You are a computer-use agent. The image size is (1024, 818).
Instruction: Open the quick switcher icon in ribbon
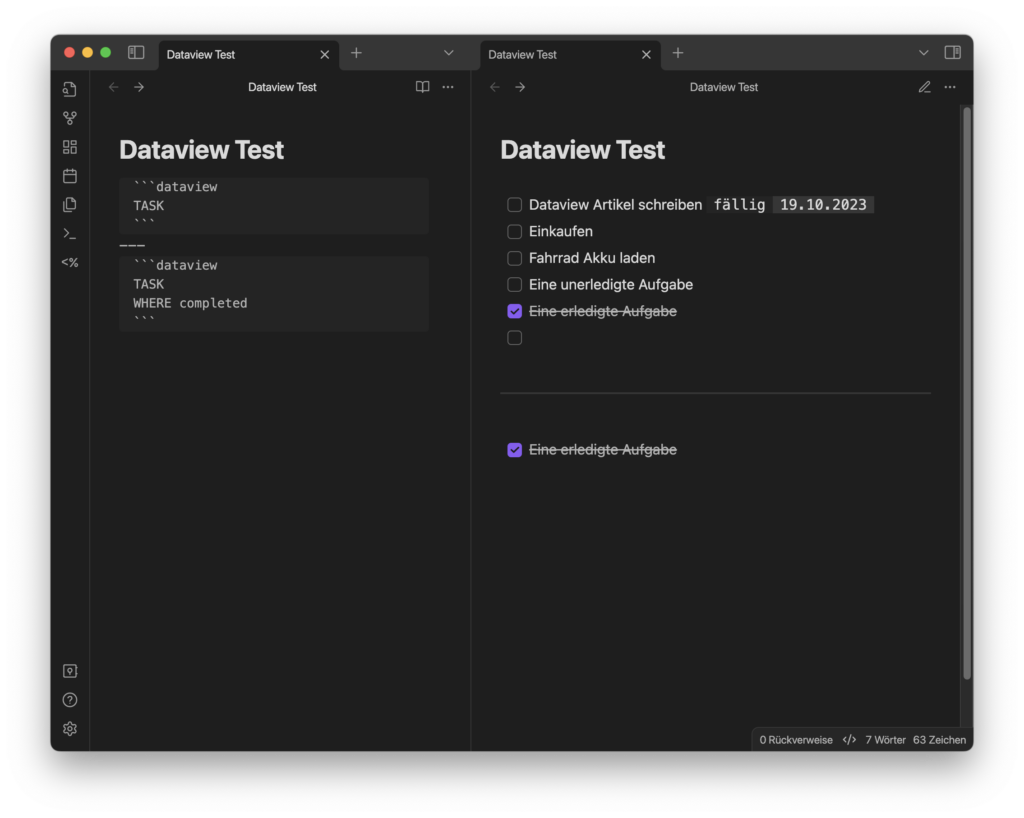pyautogui.click(x=70, y=89)
